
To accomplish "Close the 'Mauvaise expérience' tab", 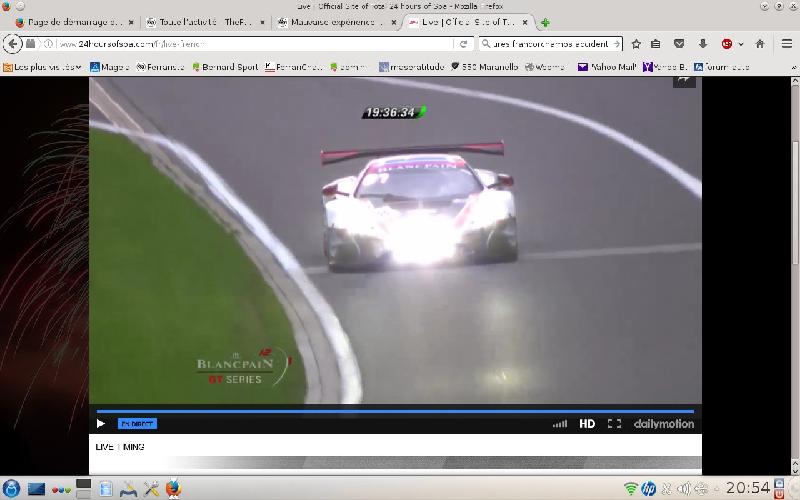I will pos(393,22).
